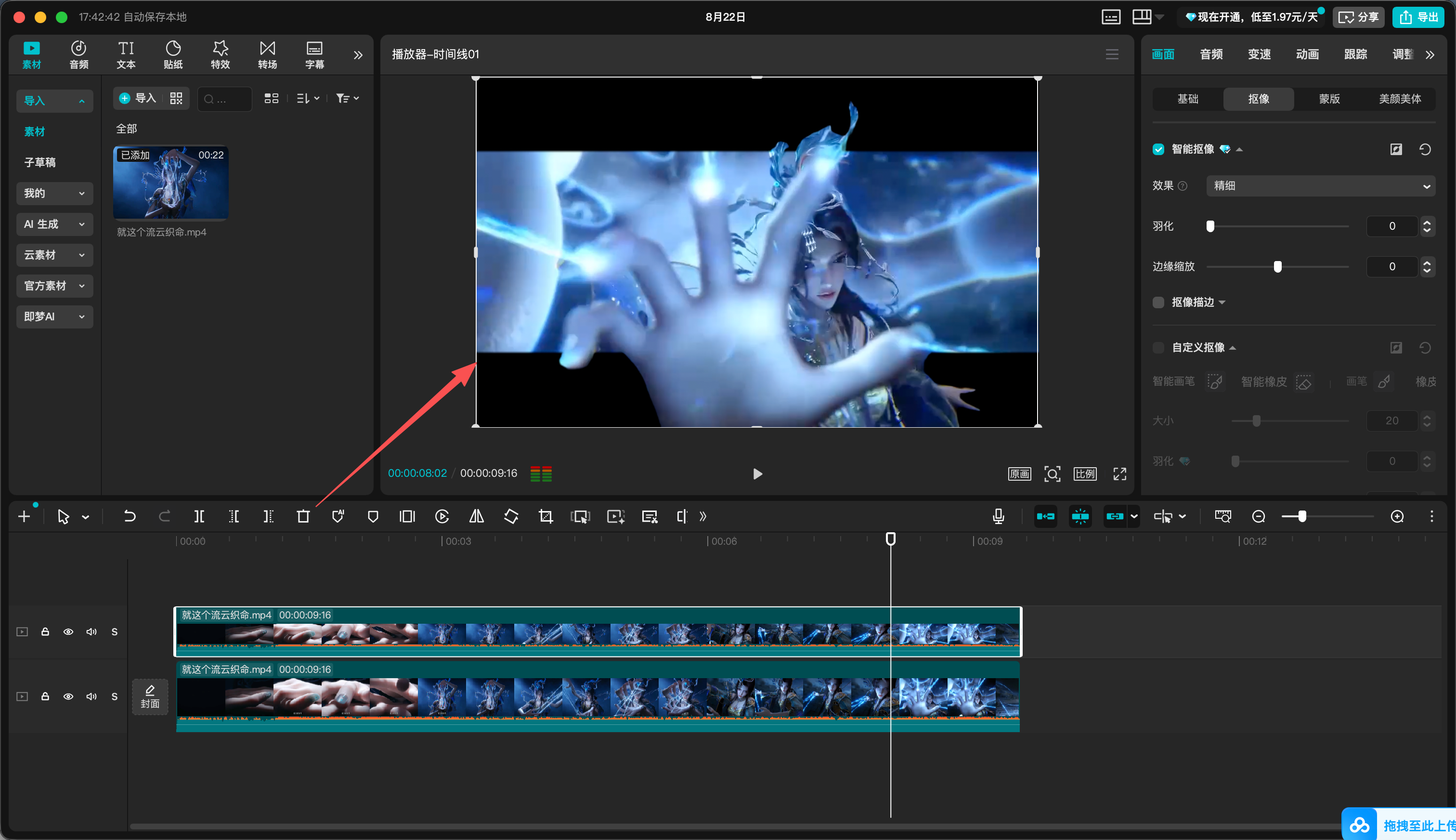The width and height of the screenshot is (1456, 840).
Task: Open the 变速 speed tab
Action: [1260, 54]
